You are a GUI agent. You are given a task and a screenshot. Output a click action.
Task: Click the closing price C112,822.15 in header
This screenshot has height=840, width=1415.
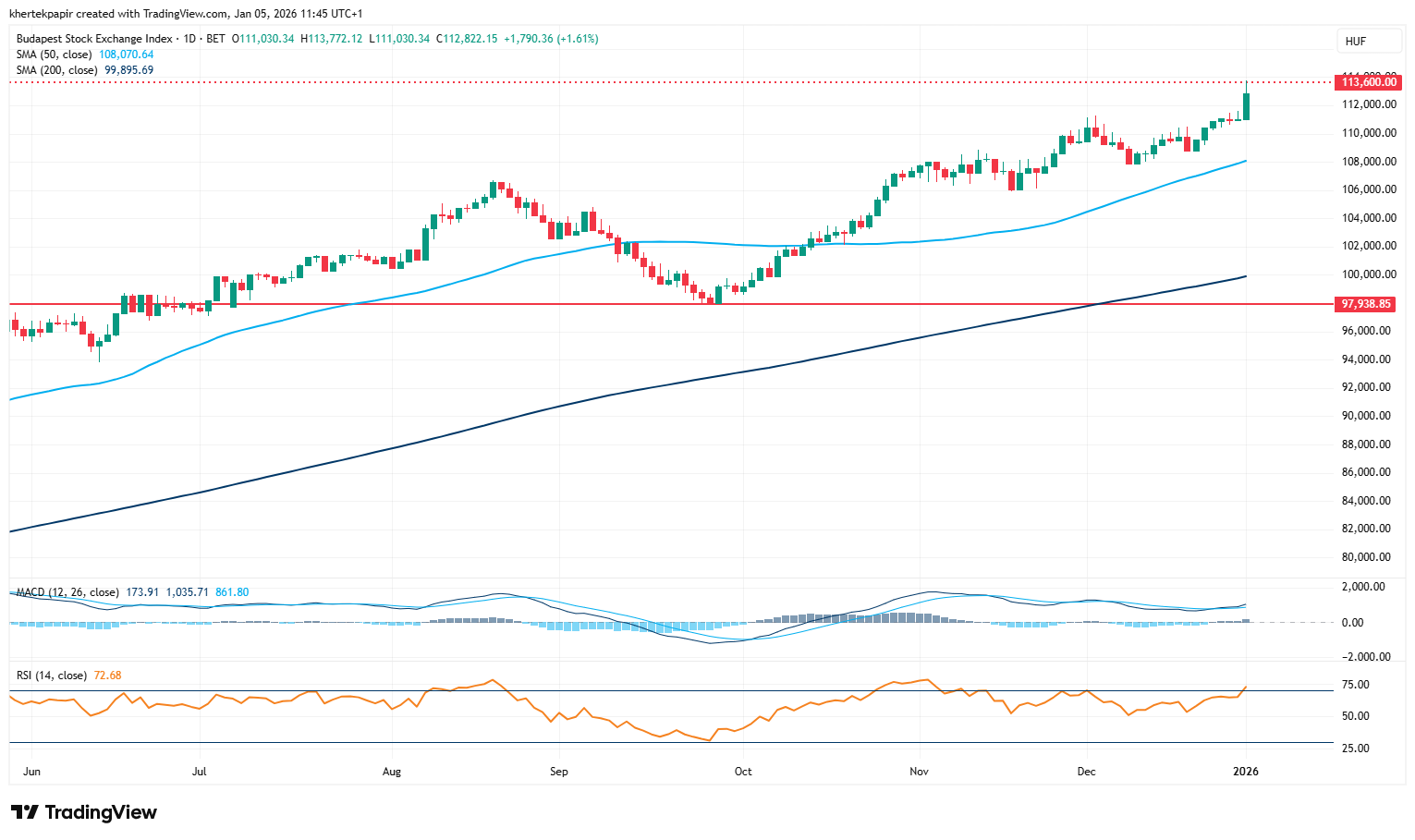click(468, 39)
